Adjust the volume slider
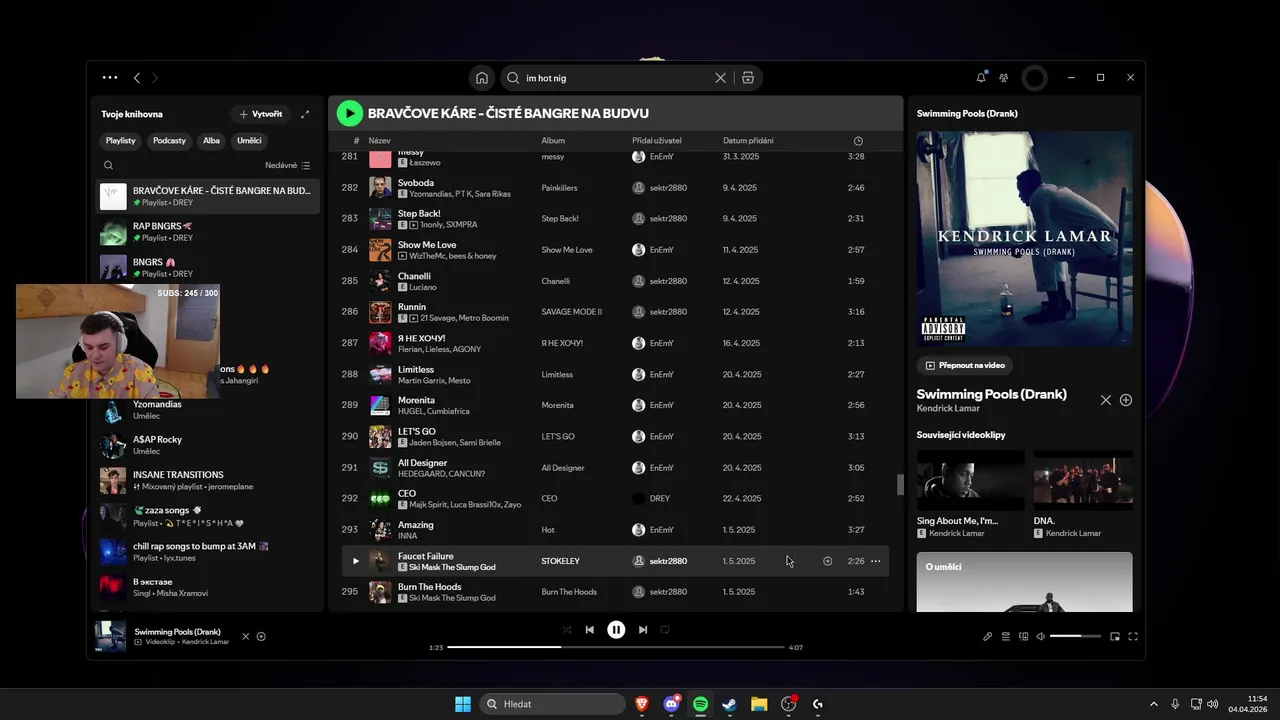1280x720 pixels. tap(1075, 636)
